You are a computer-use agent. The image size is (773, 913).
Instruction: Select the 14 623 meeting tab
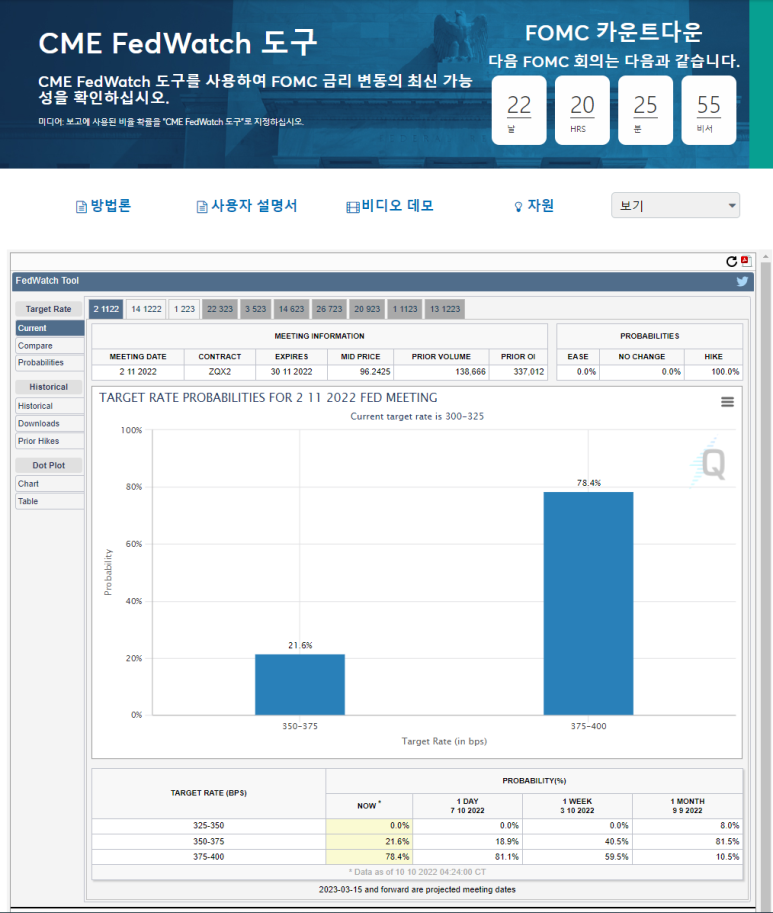291,309
